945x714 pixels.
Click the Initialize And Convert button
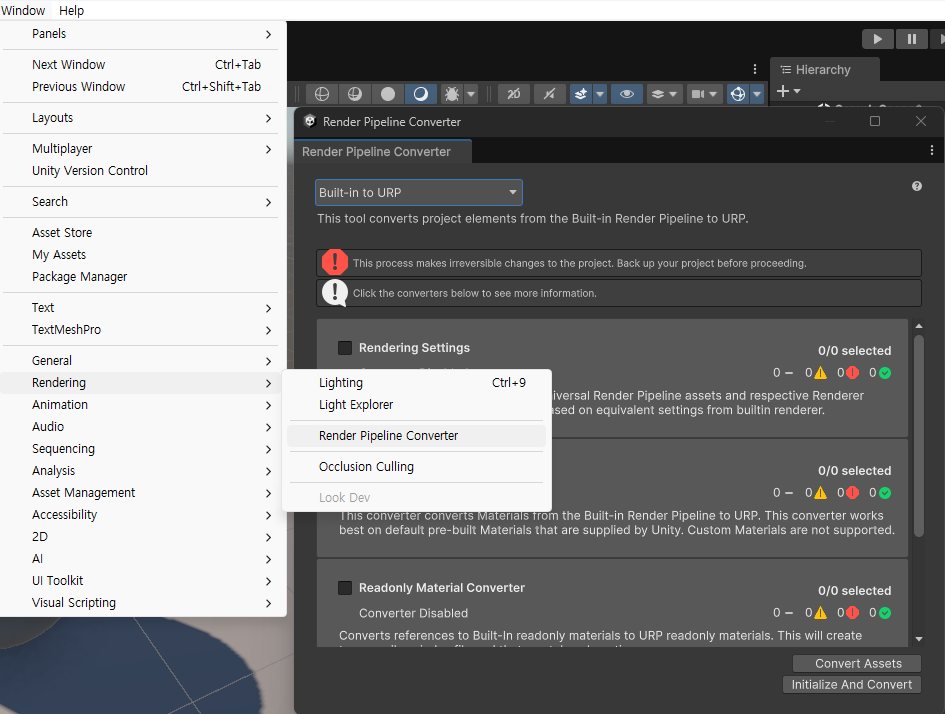[852, 684]
